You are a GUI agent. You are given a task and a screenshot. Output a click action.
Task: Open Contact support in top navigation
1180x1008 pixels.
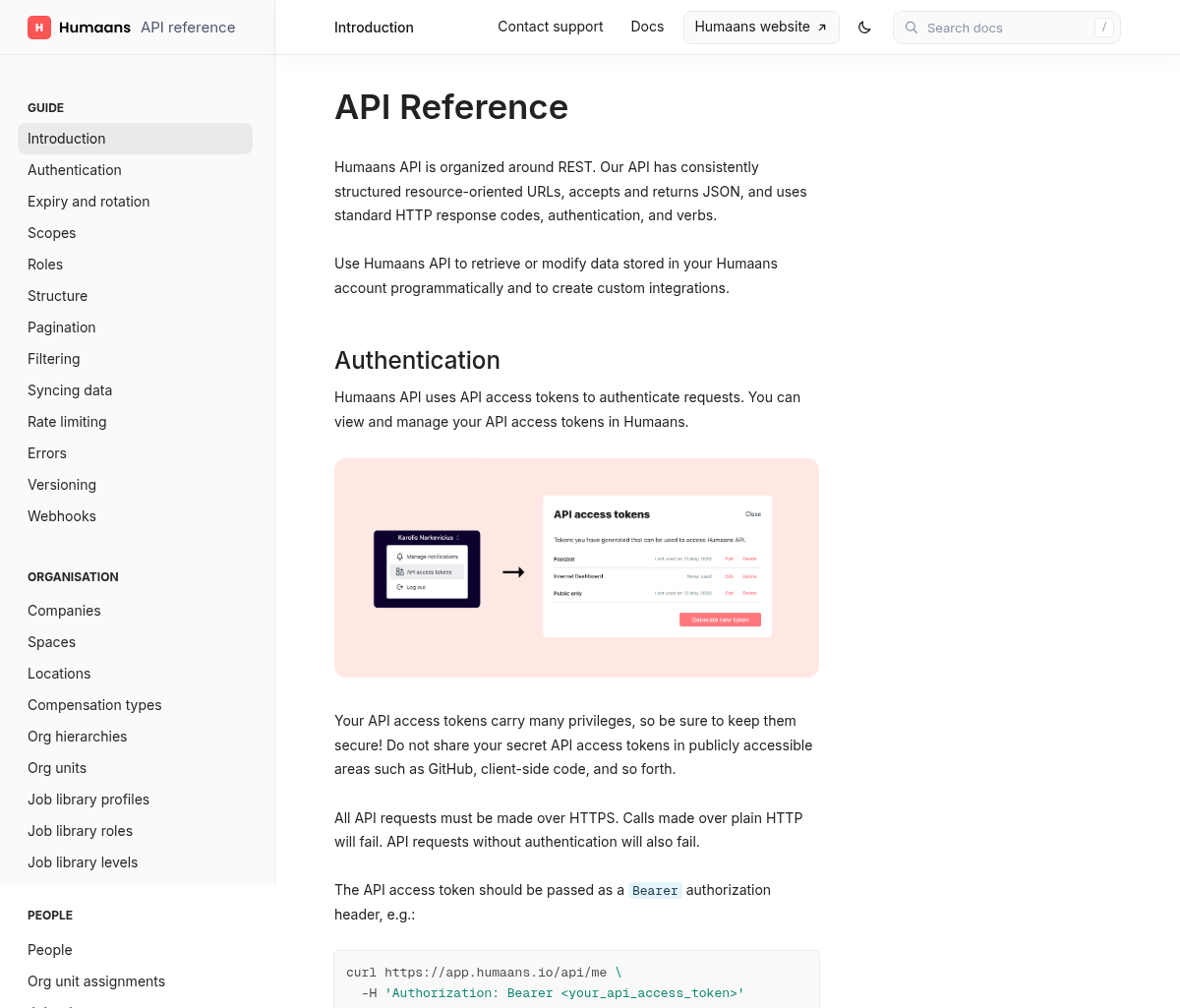(x=551, y=27)
